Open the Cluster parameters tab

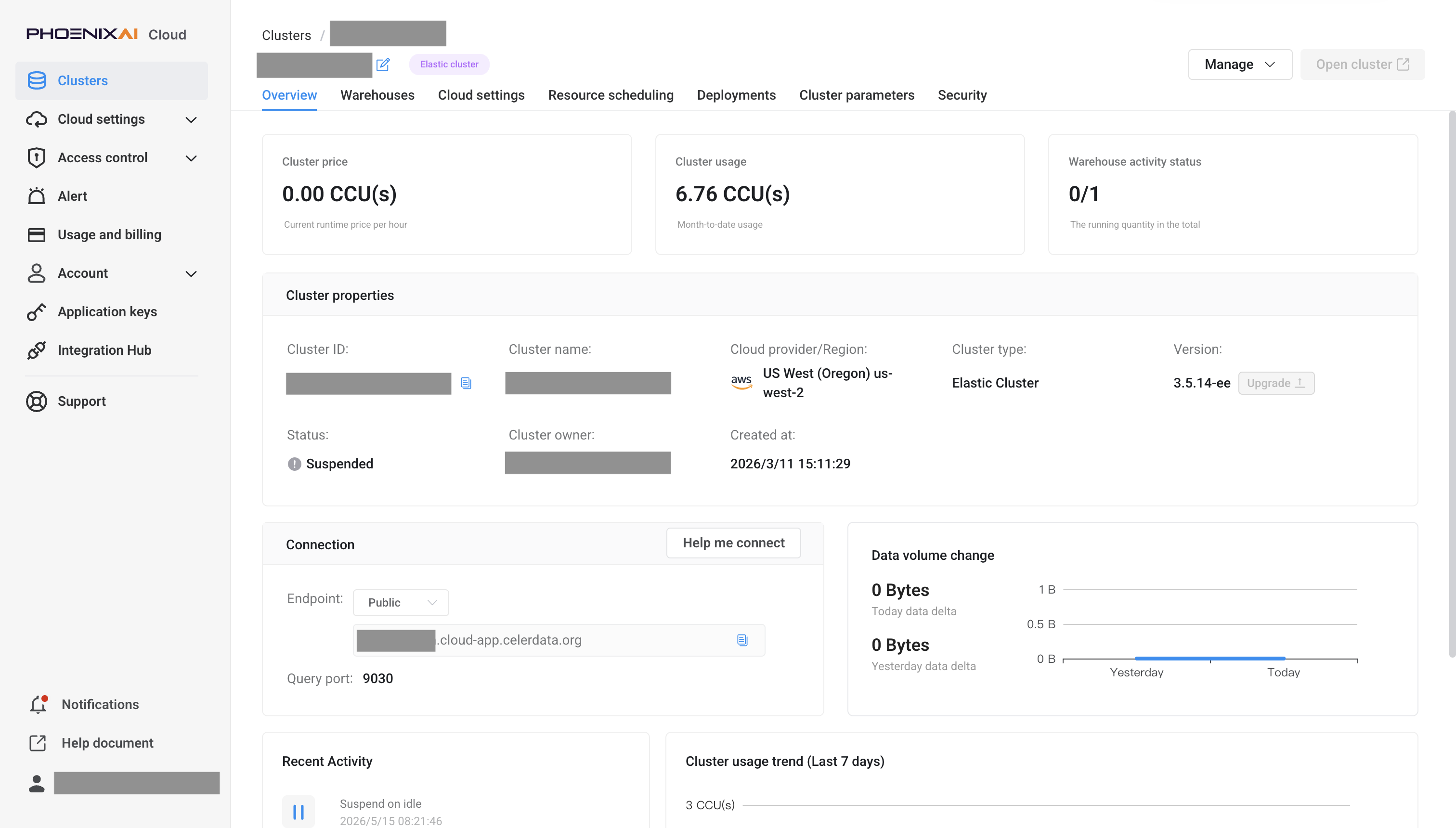[857, 95]
